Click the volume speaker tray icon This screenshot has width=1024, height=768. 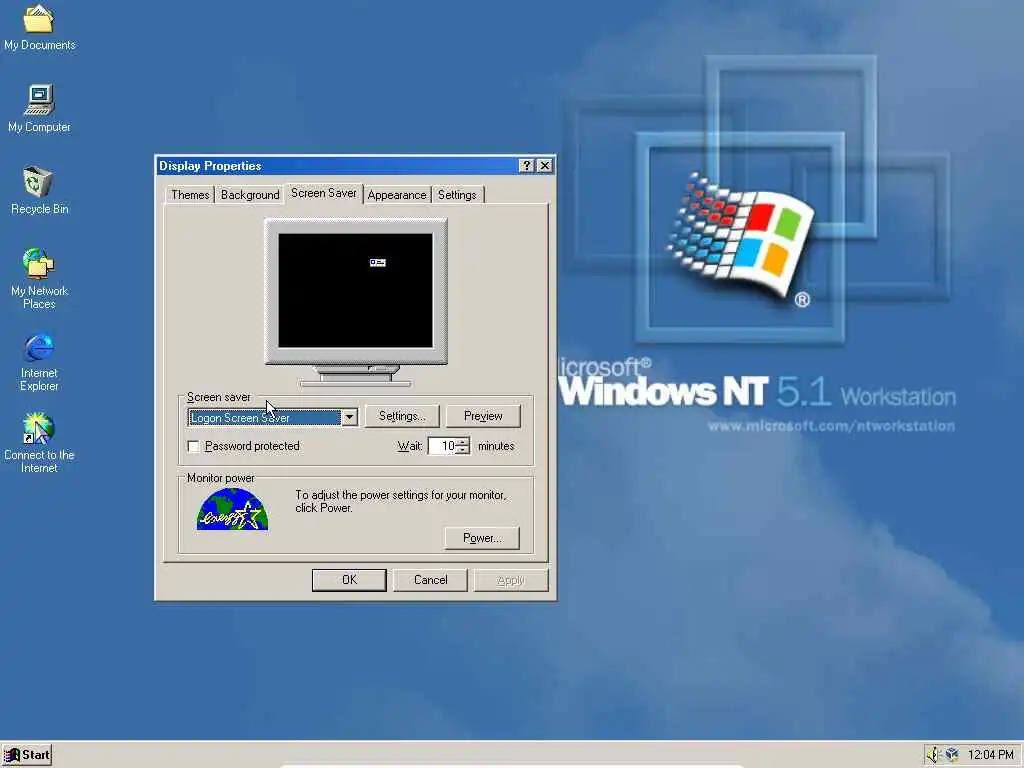point(932,755)
